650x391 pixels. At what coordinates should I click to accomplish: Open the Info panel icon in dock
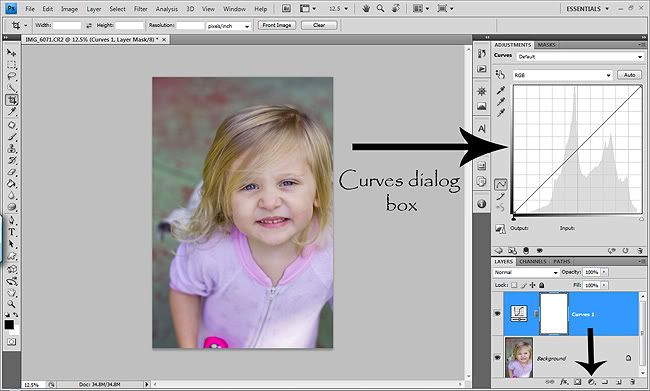coord(482,204)
